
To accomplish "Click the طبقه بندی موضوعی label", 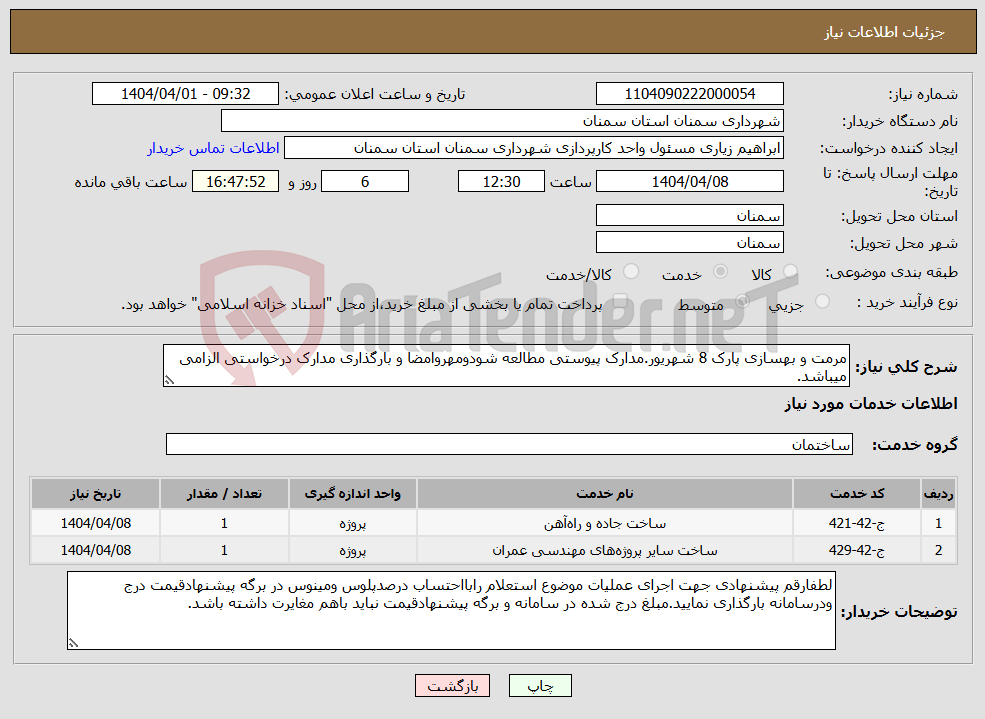I will pos(891,272).
